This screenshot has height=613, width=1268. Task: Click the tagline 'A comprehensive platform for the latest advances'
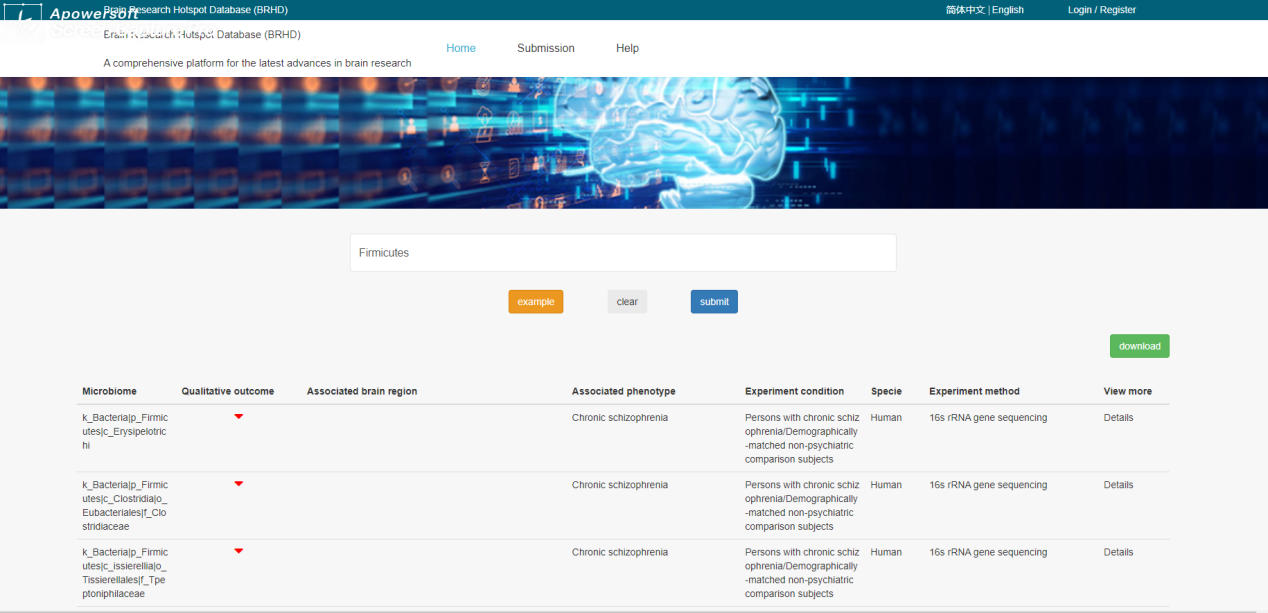coord(257,63)
